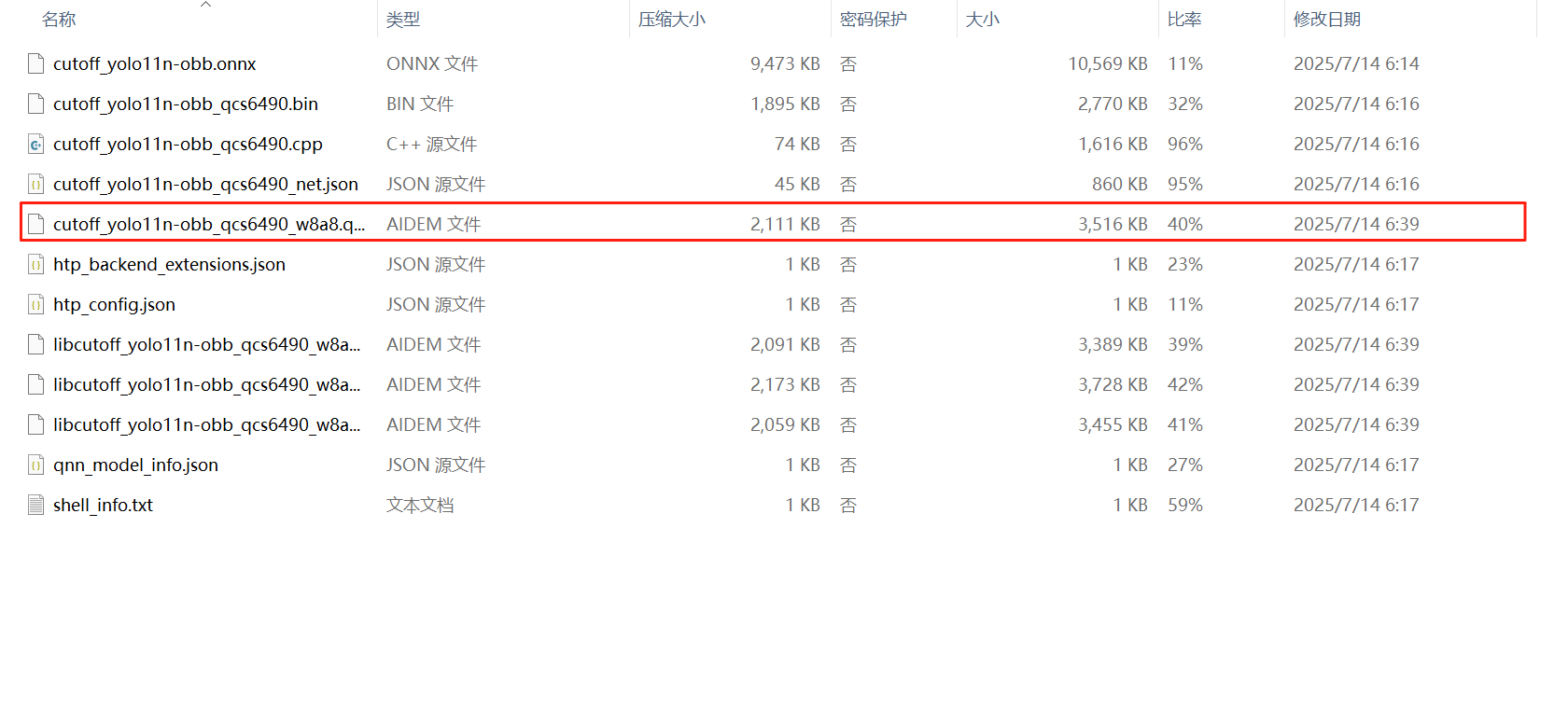Click the size value 1,616 KB
Viewport: 1568px width, 722px height.
tap(1113, 144)
